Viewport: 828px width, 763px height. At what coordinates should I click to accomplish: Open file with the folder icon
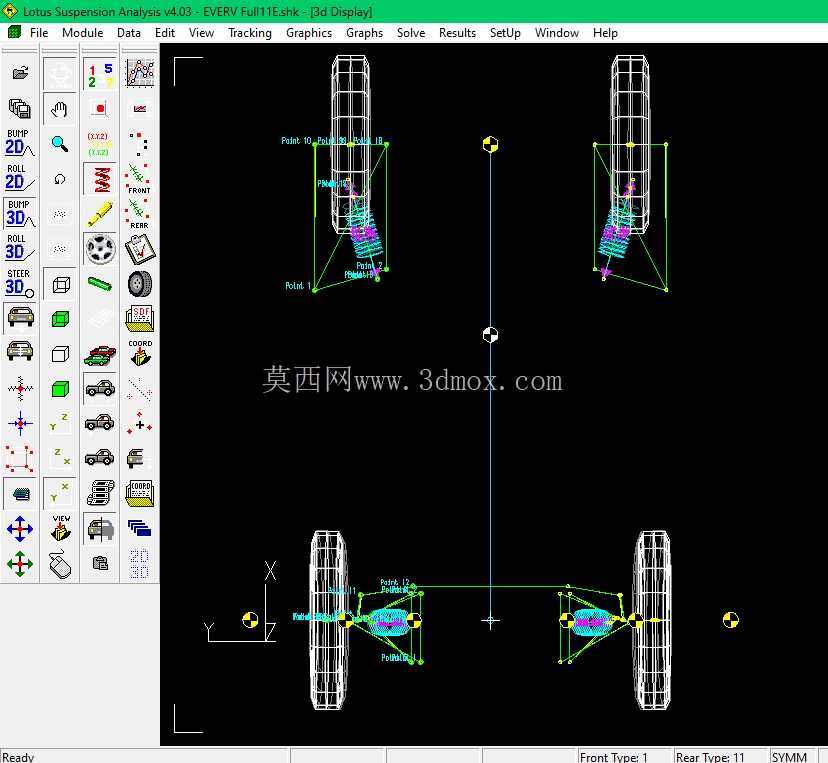click(x=20, y=73)
